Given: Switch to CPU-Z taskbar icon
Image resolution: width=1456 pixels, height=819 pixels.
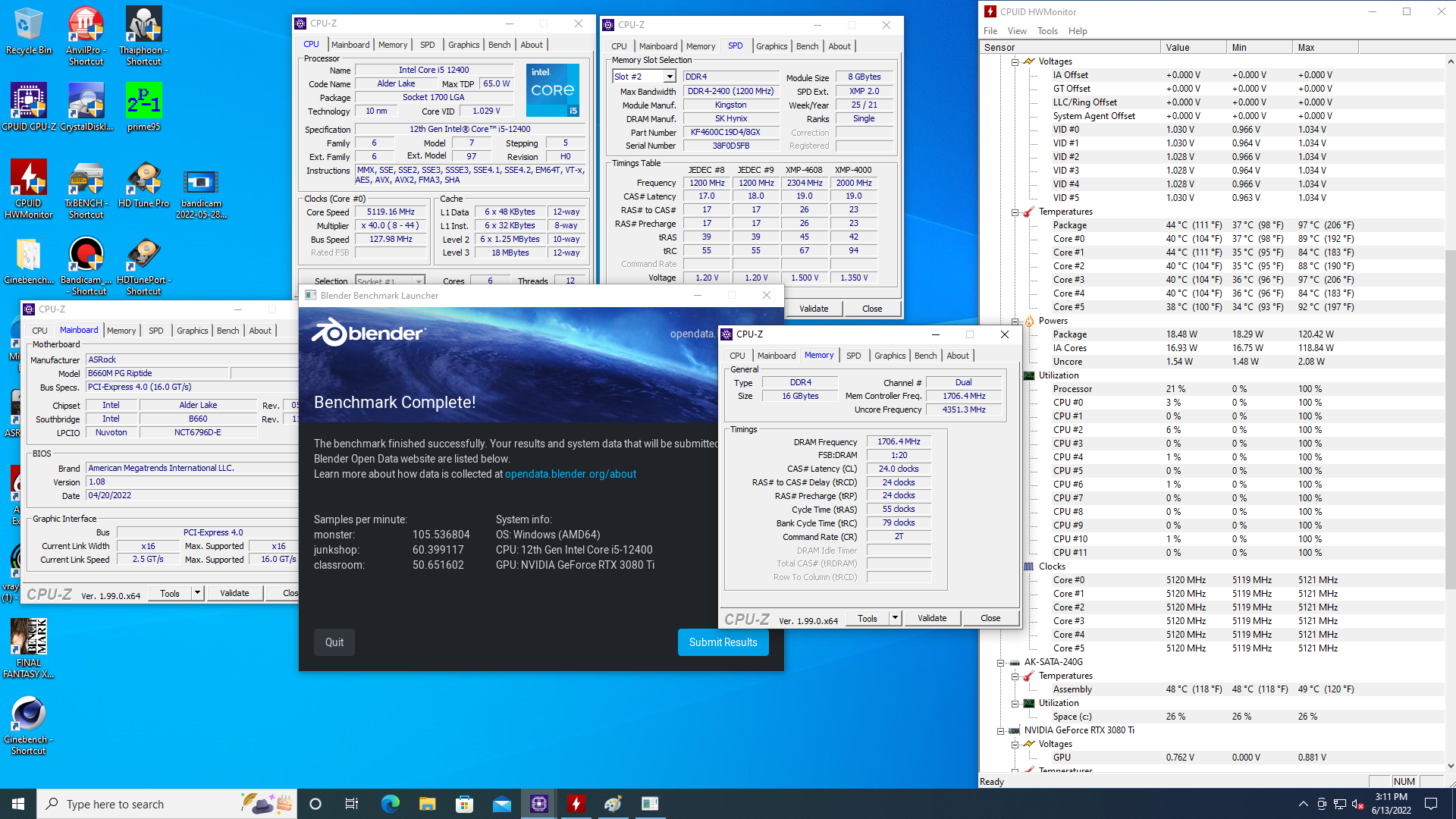Looking at the screenshot, I should pyautogui.click(x=539, y=804).
